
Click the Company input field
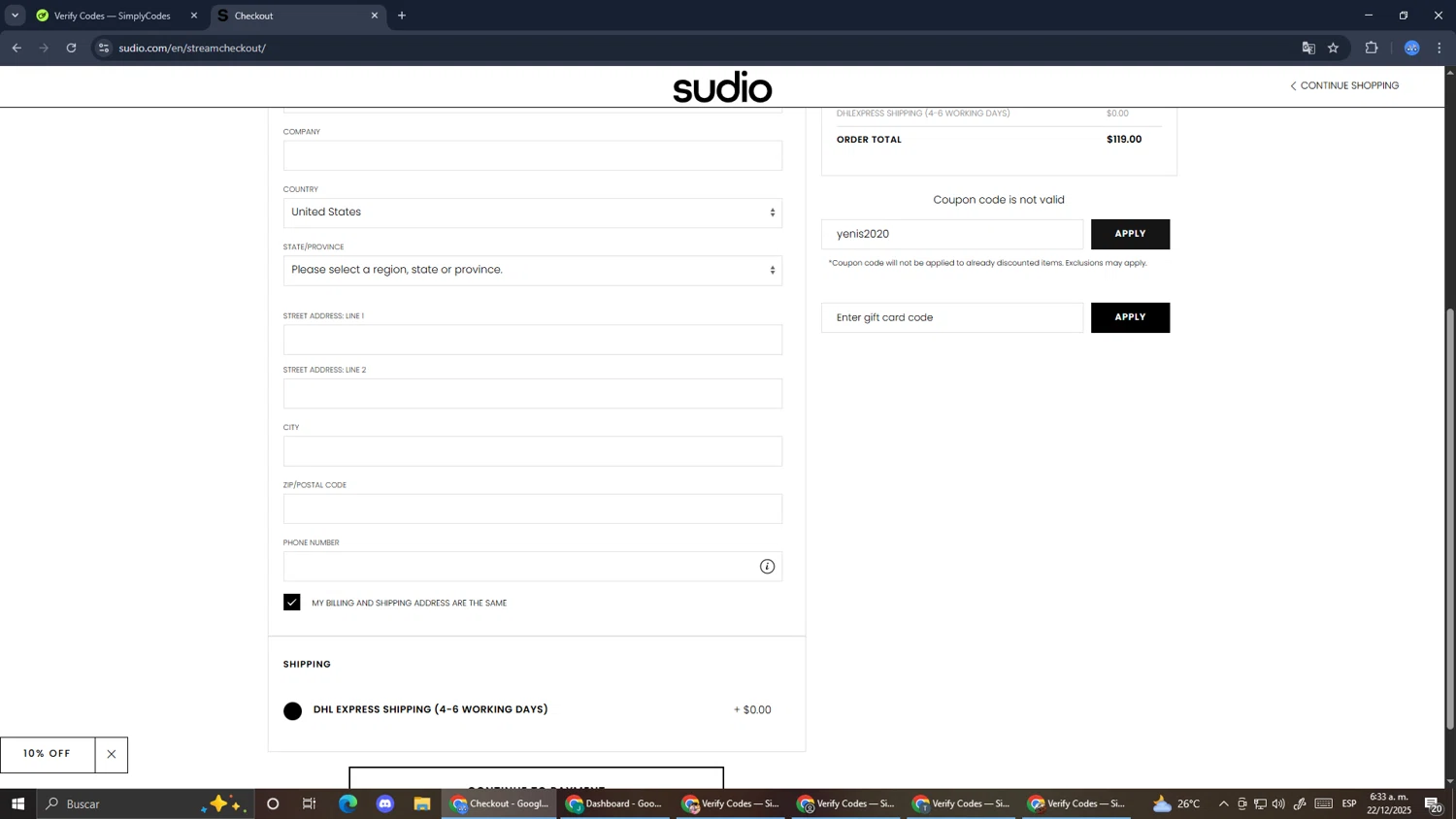[532, 155]
